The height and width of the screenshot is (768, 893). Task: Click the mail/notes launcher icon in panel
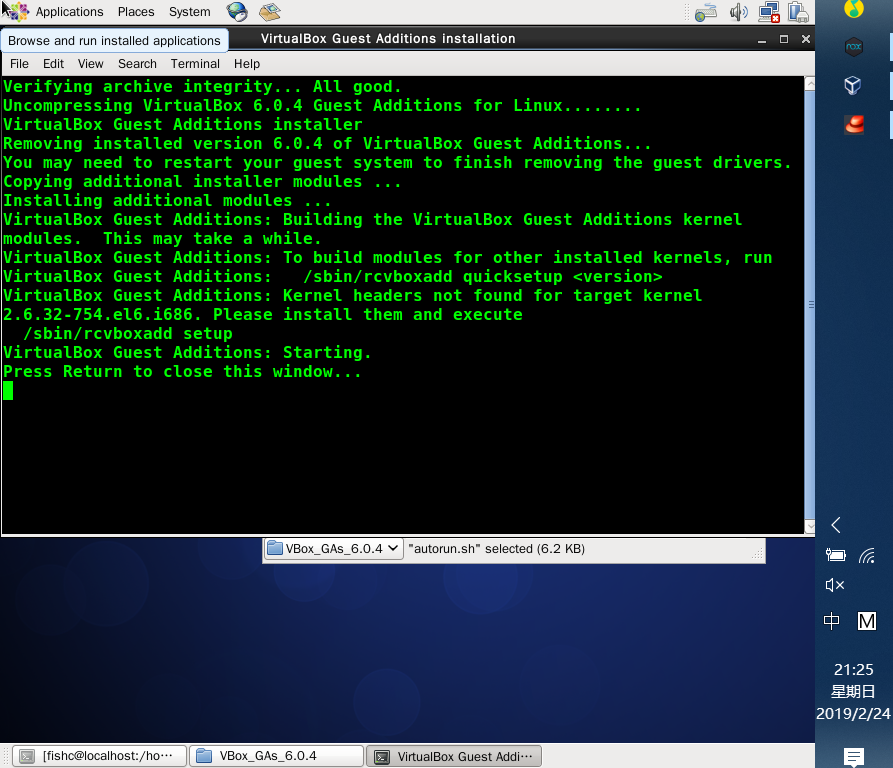click(270, 11)
